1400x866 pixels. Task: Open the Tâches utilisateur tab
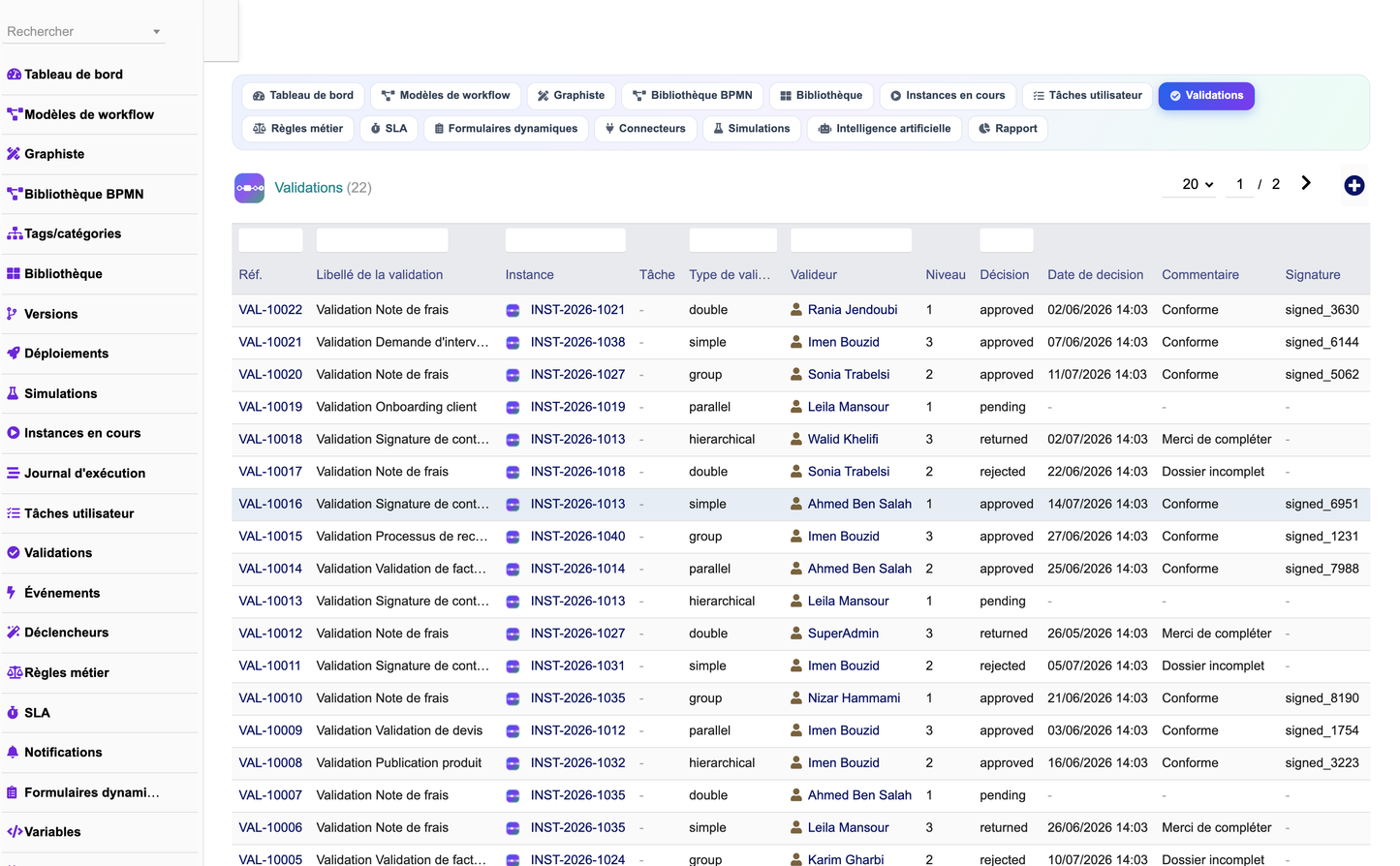tap(1087, 96)
